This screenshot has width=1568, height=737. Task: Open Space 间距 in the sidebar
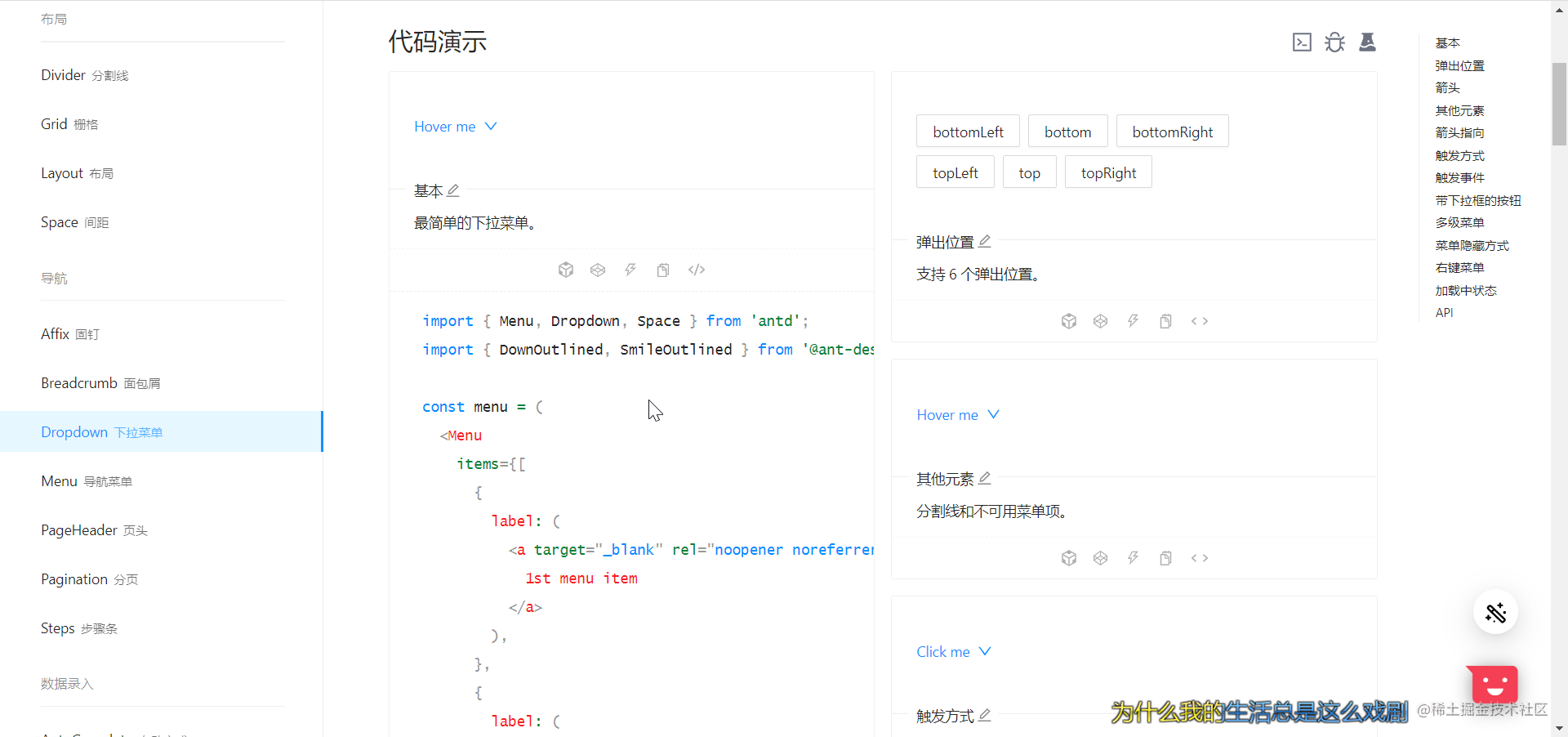tap(162, 222)
